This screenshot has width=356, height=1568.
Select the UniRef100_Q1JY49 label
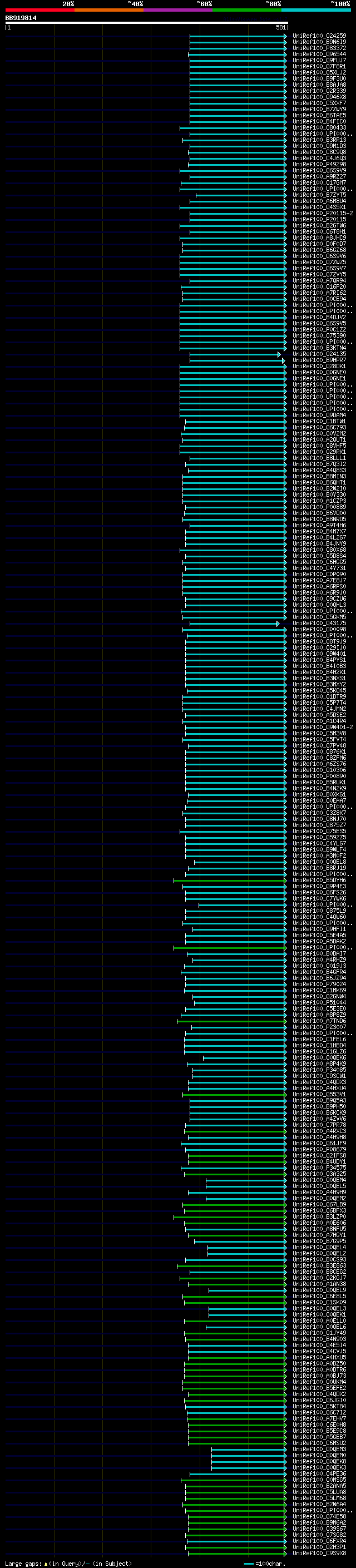click(x=319, y=1333)
